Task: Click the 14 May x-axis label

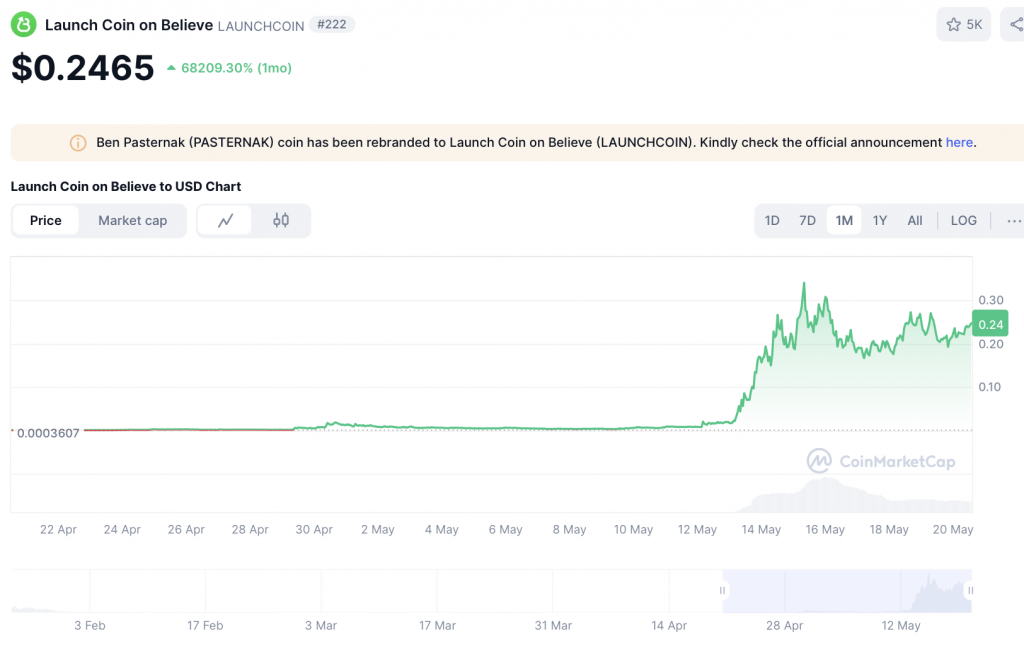Action: pyautogui.click(x=761, y=529)
